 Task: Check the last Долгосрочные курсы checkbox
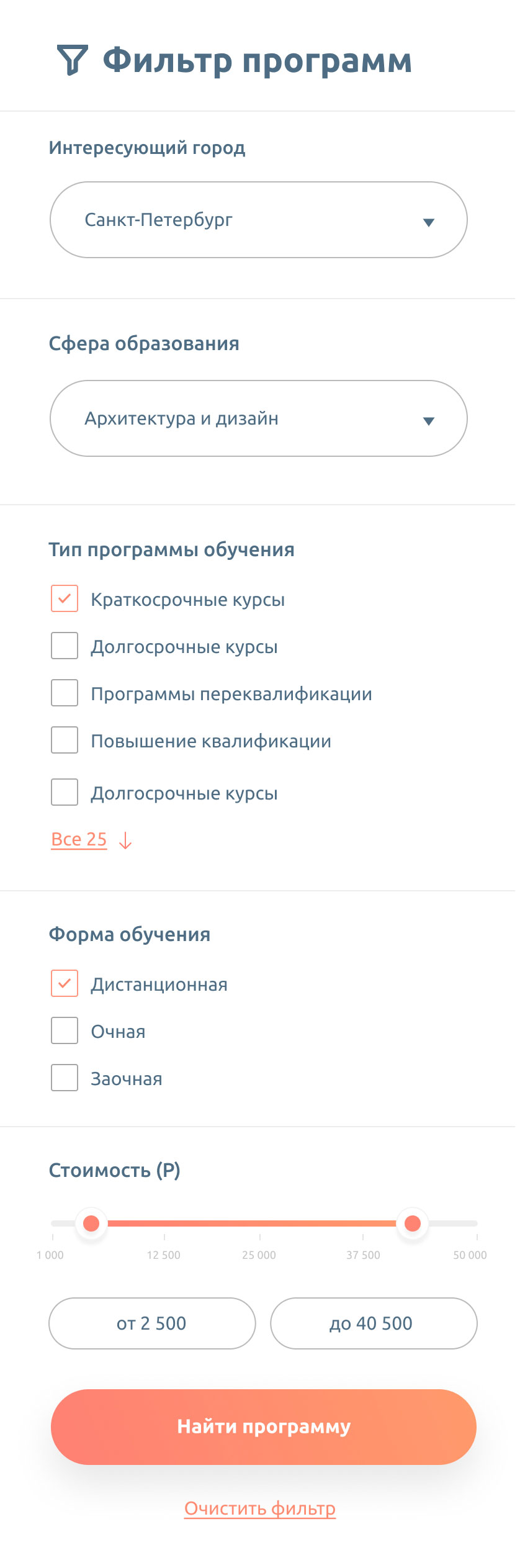pyautogui.click(x=65, y=792)
